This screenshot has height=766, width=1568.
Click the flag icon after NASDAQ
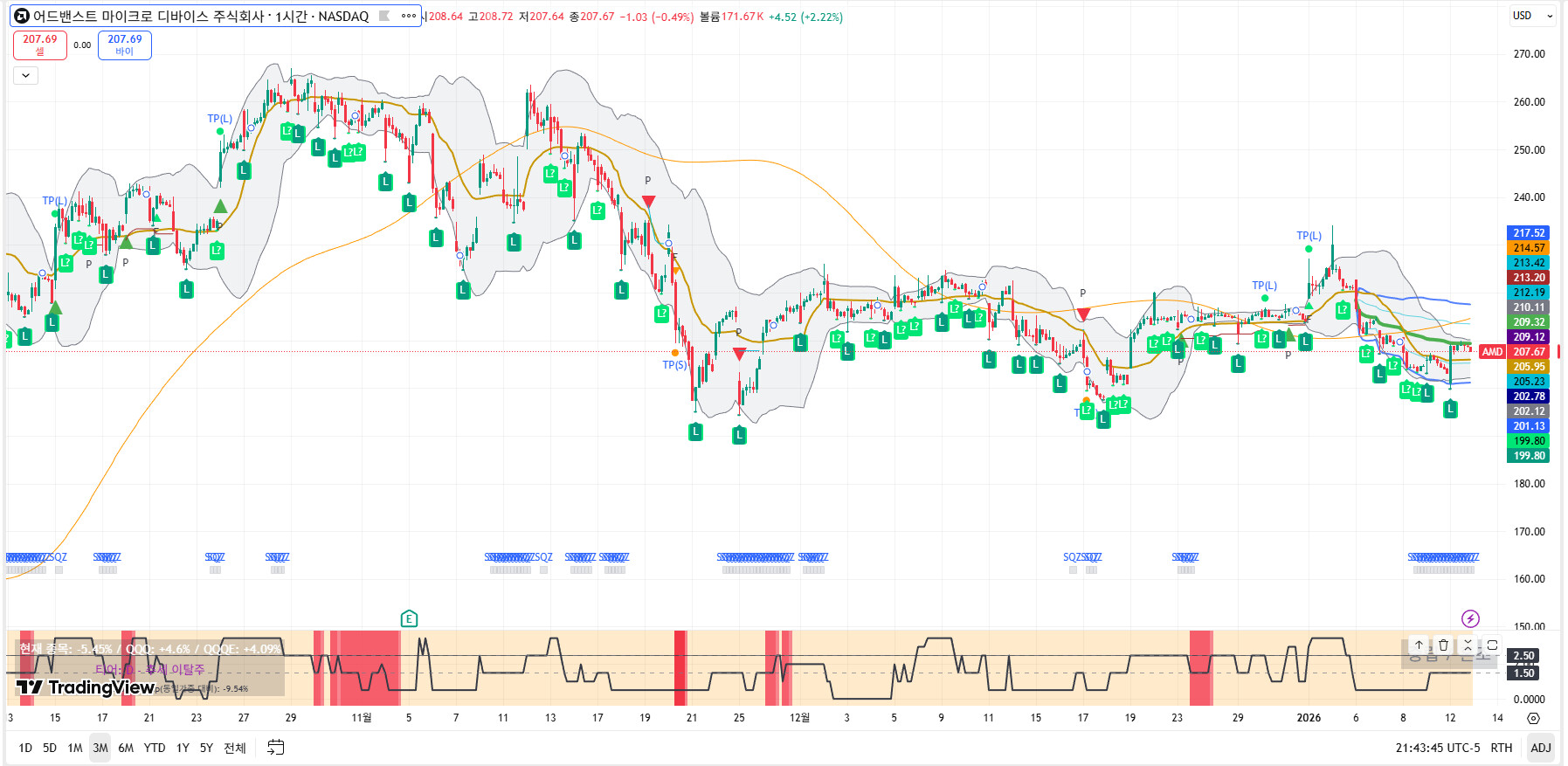(x=383, y=16)
